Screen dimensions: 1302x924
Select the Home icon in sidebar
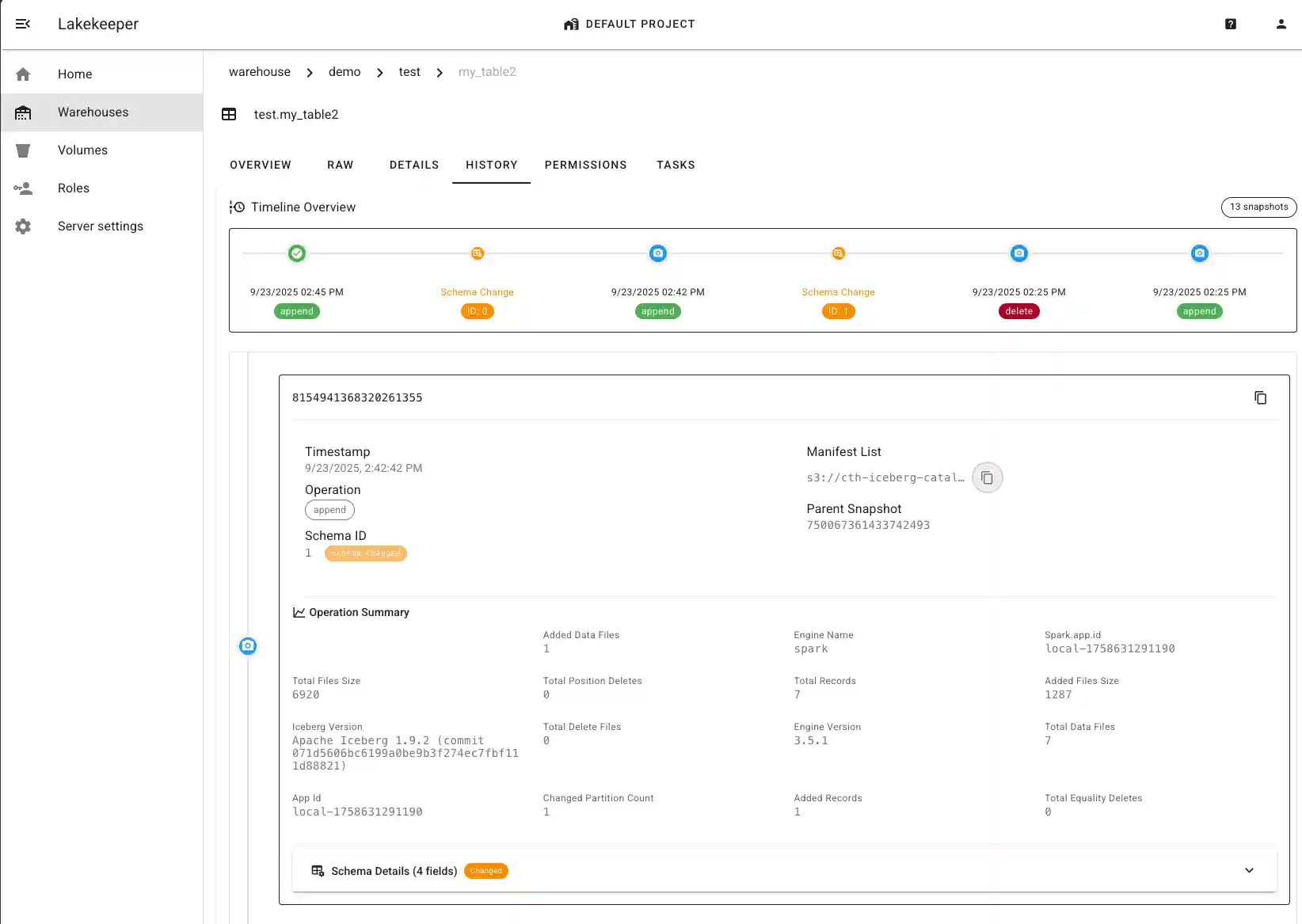tap(23, 74)
